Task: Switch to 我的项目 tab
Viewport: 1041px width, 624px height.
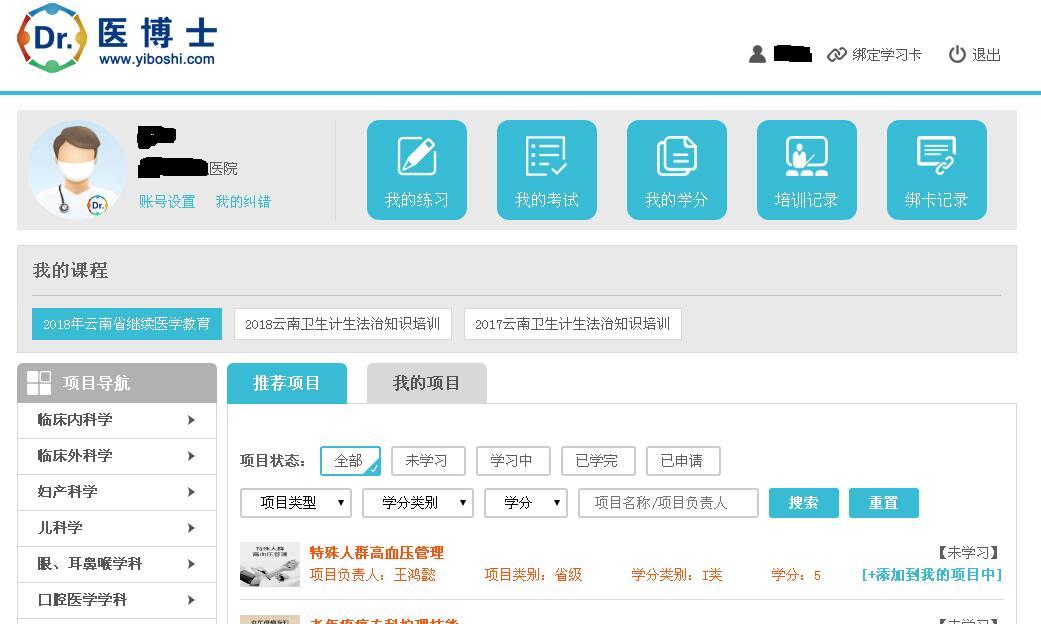Action: tap(426, 383)
